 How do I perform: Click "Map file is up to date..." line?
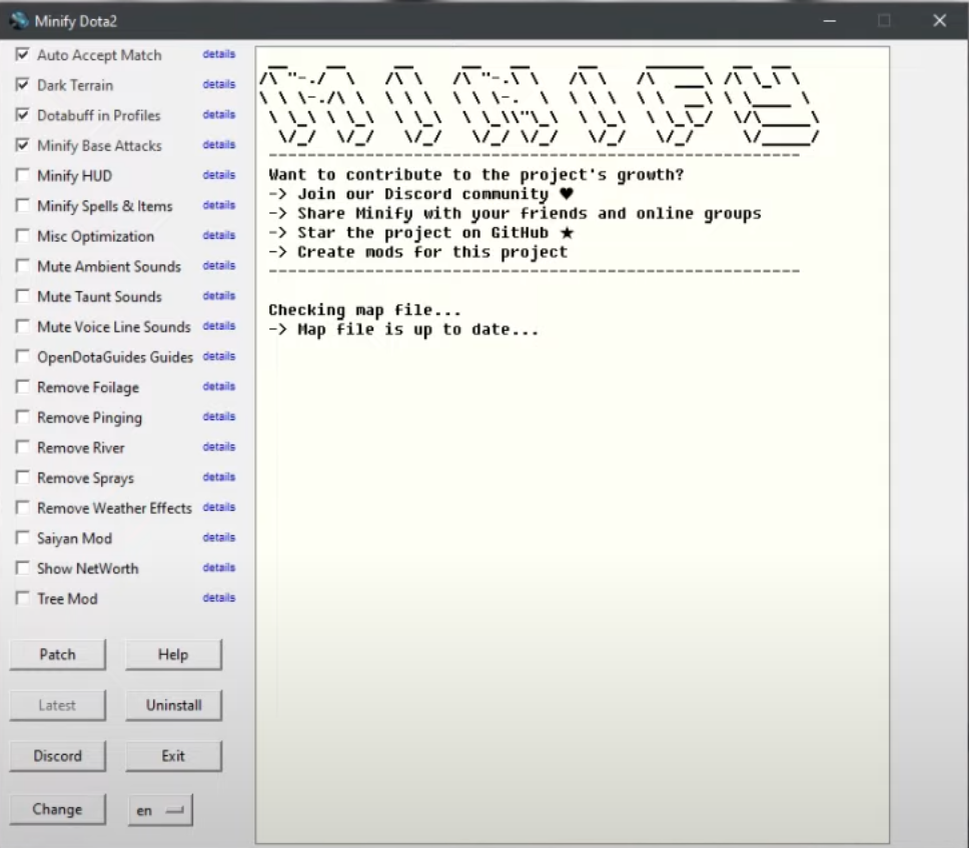(x=404, y=329)
